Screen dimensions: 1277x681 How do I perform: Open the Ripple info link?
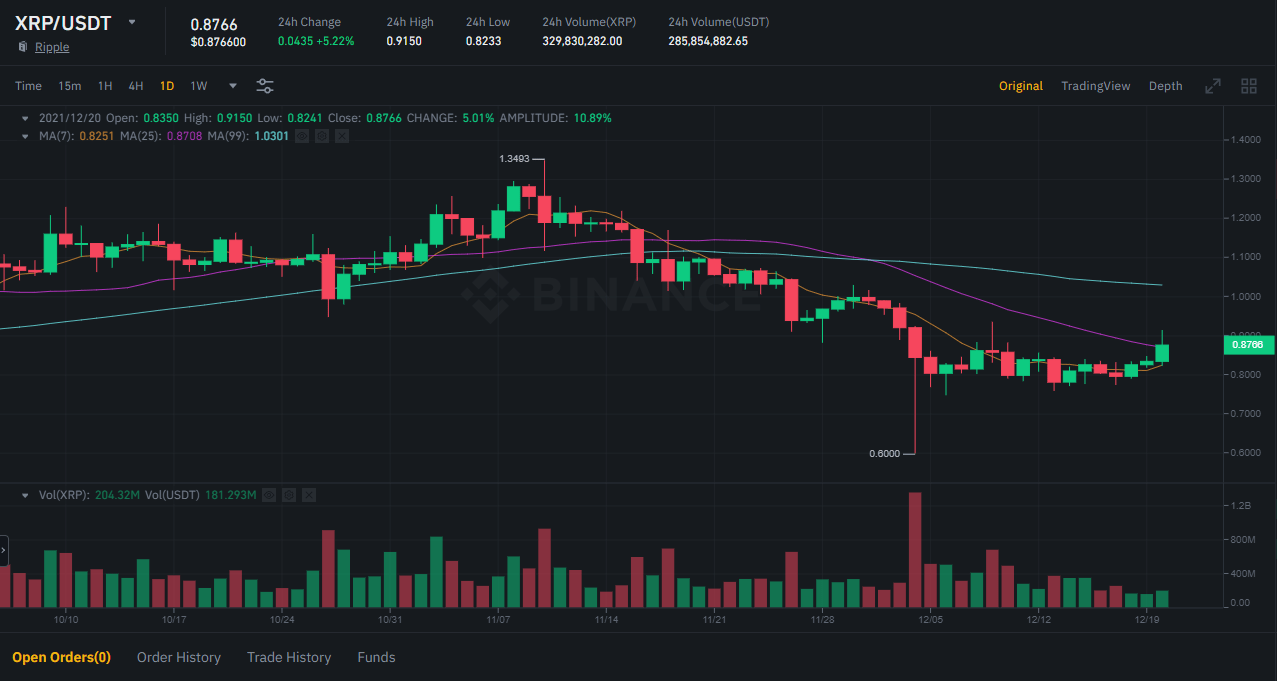(52, 47)
